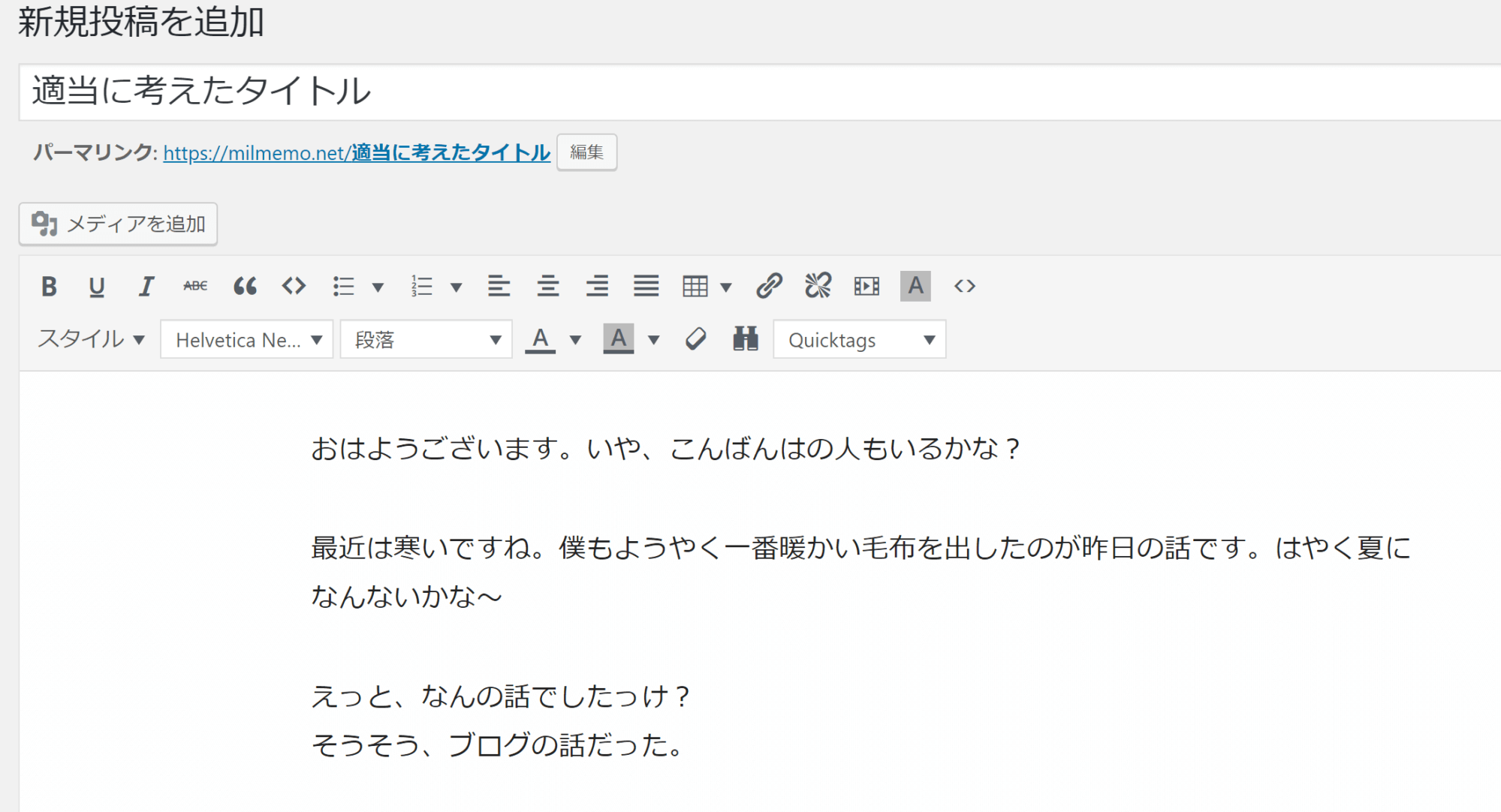
Task: Click the highlight color swatch
Action: [619, 340]
